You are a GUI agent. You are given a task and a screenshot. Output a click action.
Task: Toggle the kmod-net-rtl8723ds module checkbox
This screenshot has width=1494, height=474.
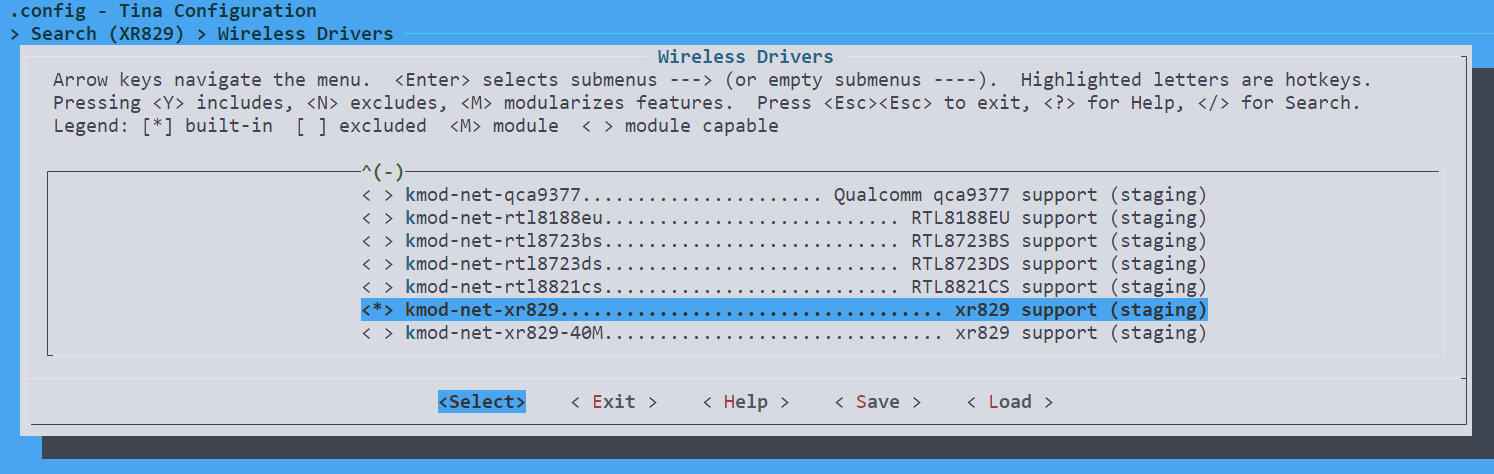coord(378,264)
